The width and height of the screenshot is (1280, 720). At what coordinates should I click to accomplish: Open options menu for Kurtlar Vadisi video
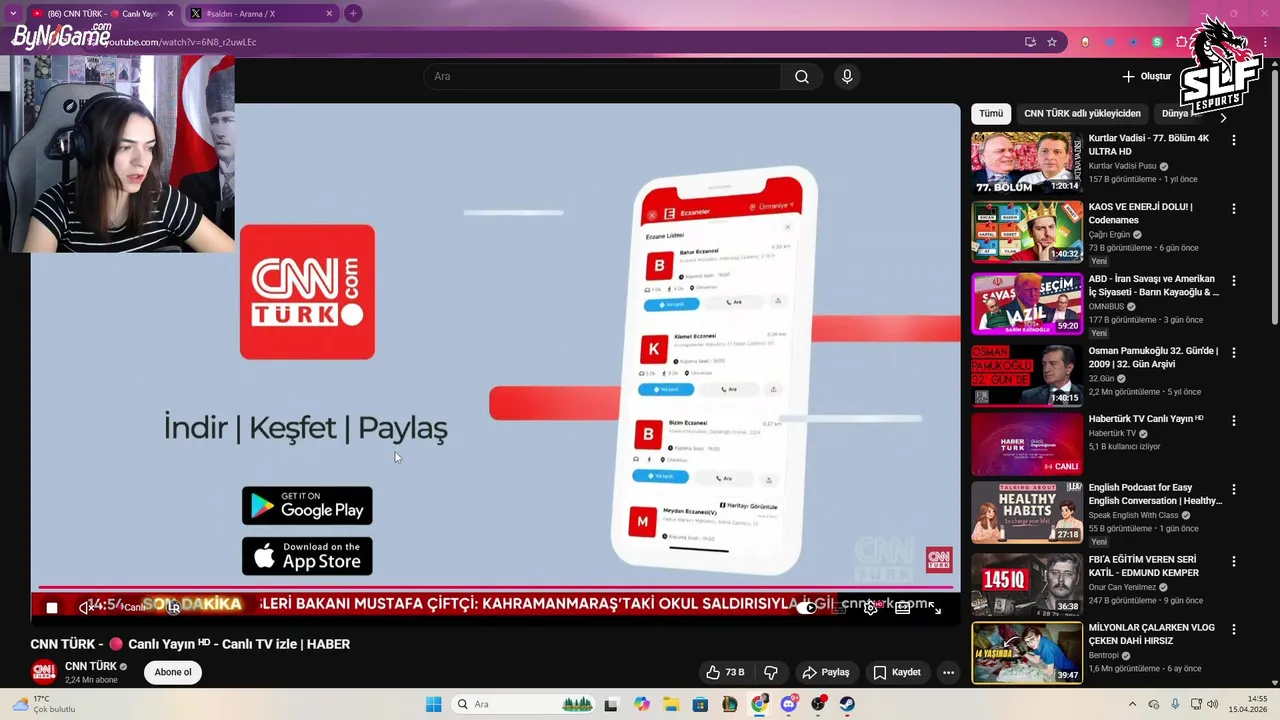pyautogui.click(x=1233, y=140)
